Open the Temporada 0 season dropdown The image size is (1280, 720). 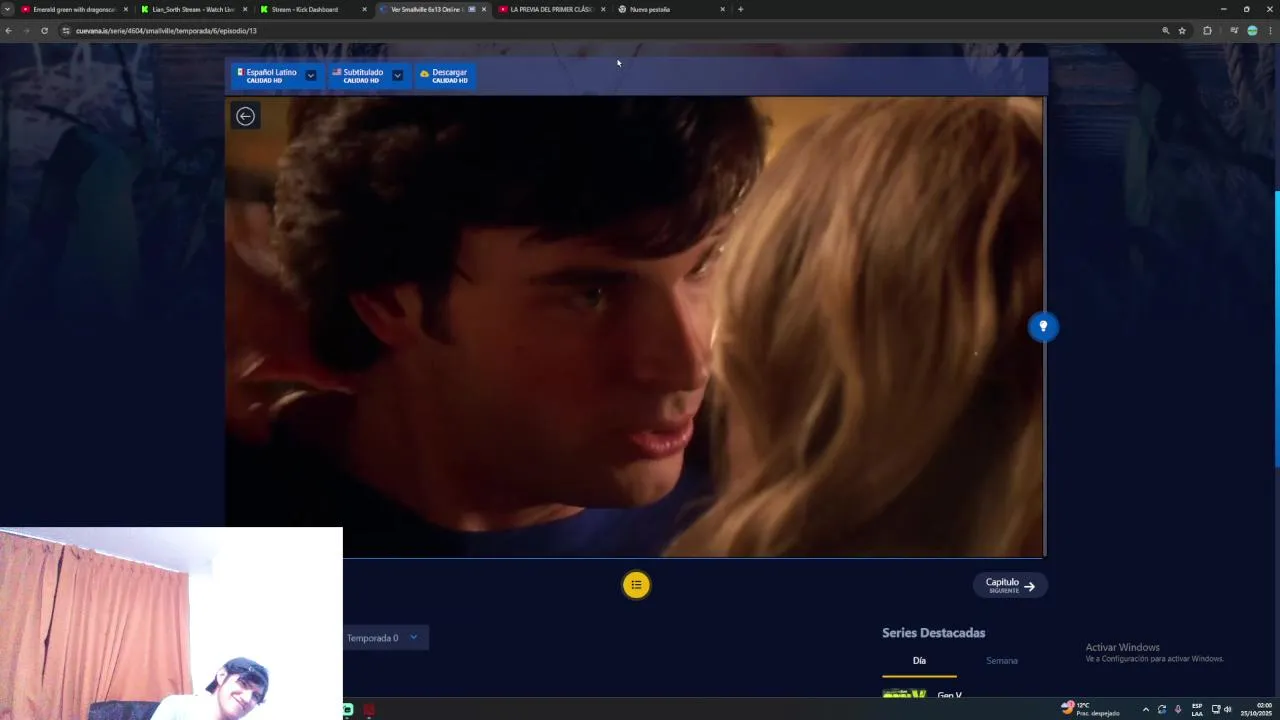386,638
